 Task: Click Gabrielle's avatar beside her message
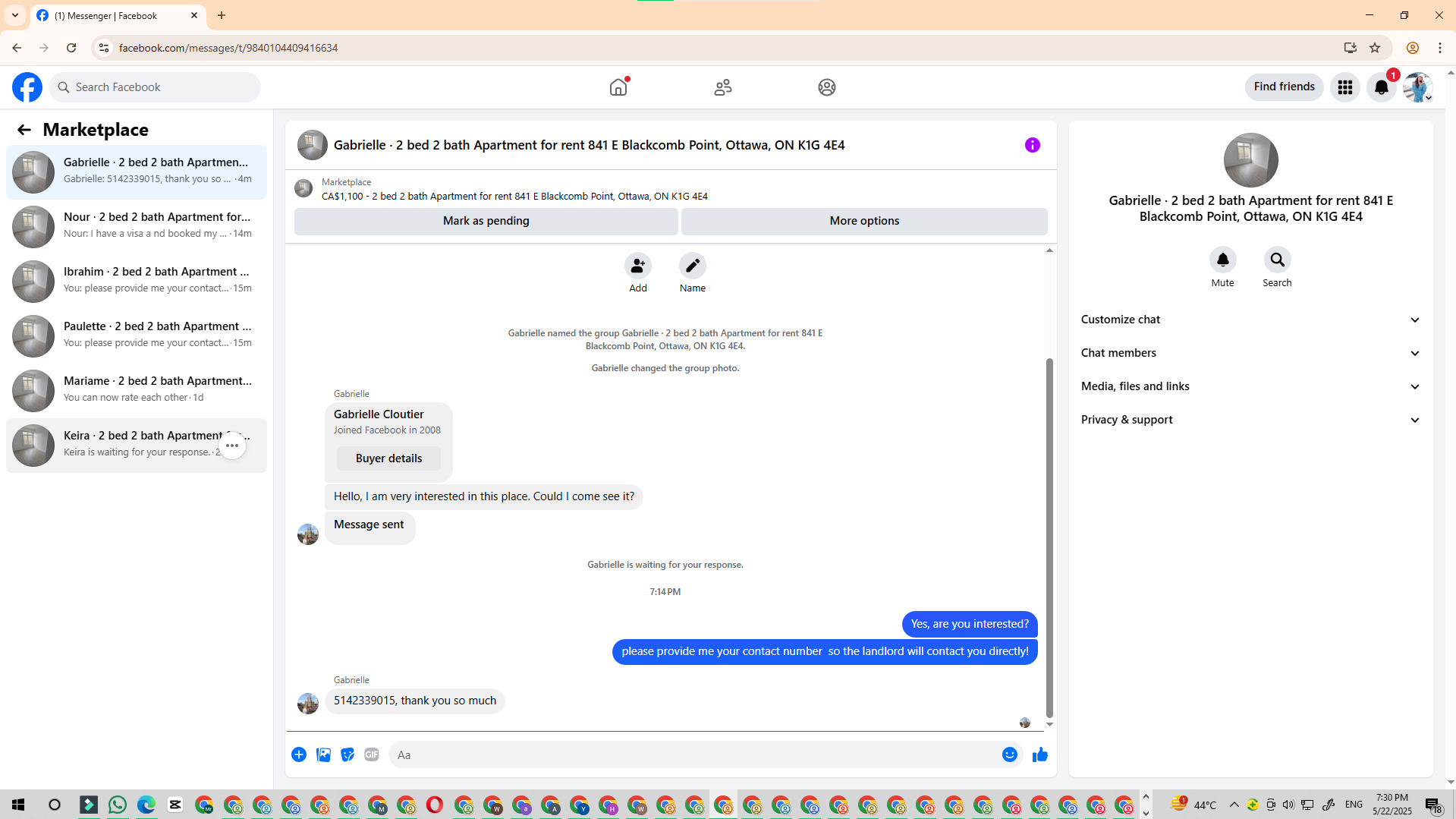click(308, 704)
